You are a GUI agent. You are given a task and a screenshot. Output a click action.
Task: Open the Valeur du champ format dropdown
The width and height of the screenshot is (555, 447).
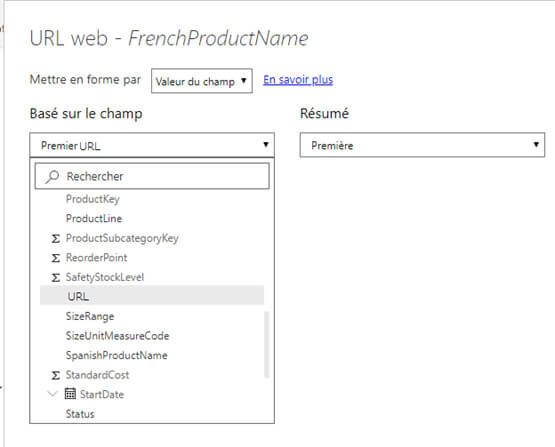[x=201, y=81]
